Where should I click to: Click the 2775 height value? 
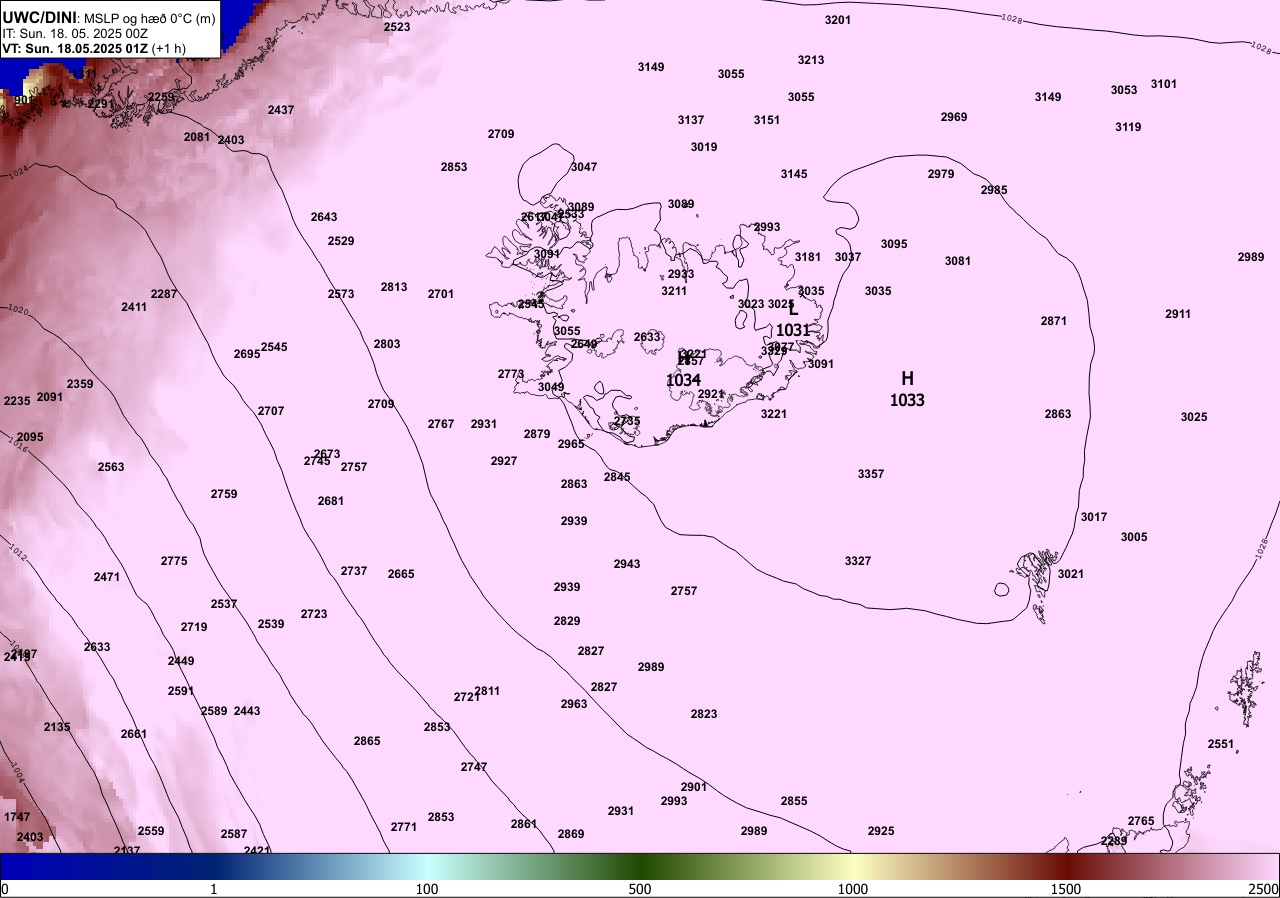[x=174, y=561]
